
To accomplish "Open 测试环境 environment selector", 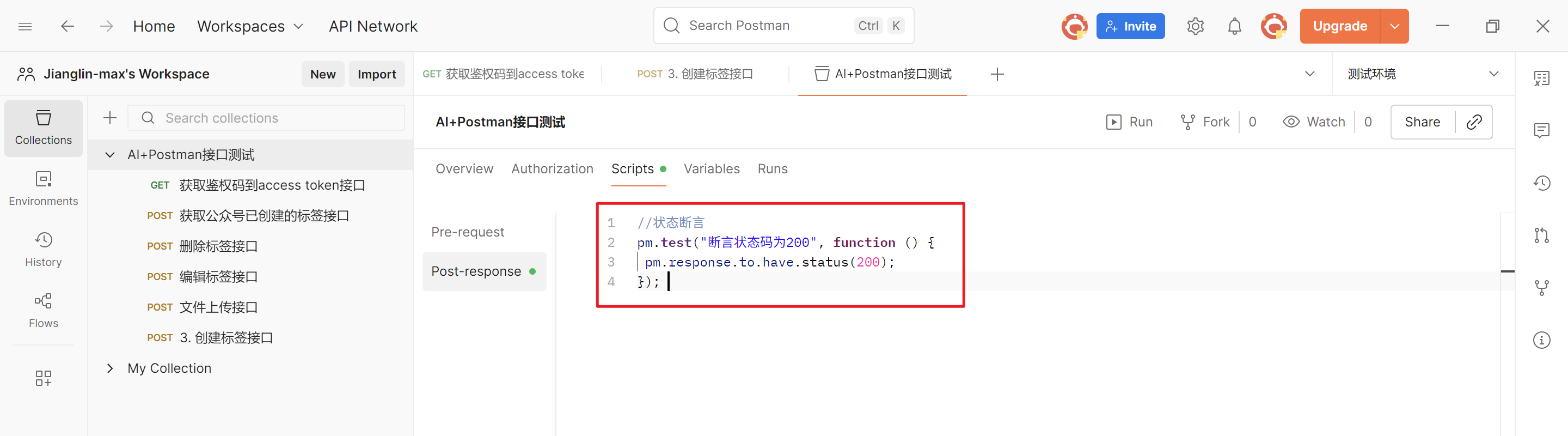I will click(x=1423, y=74).
